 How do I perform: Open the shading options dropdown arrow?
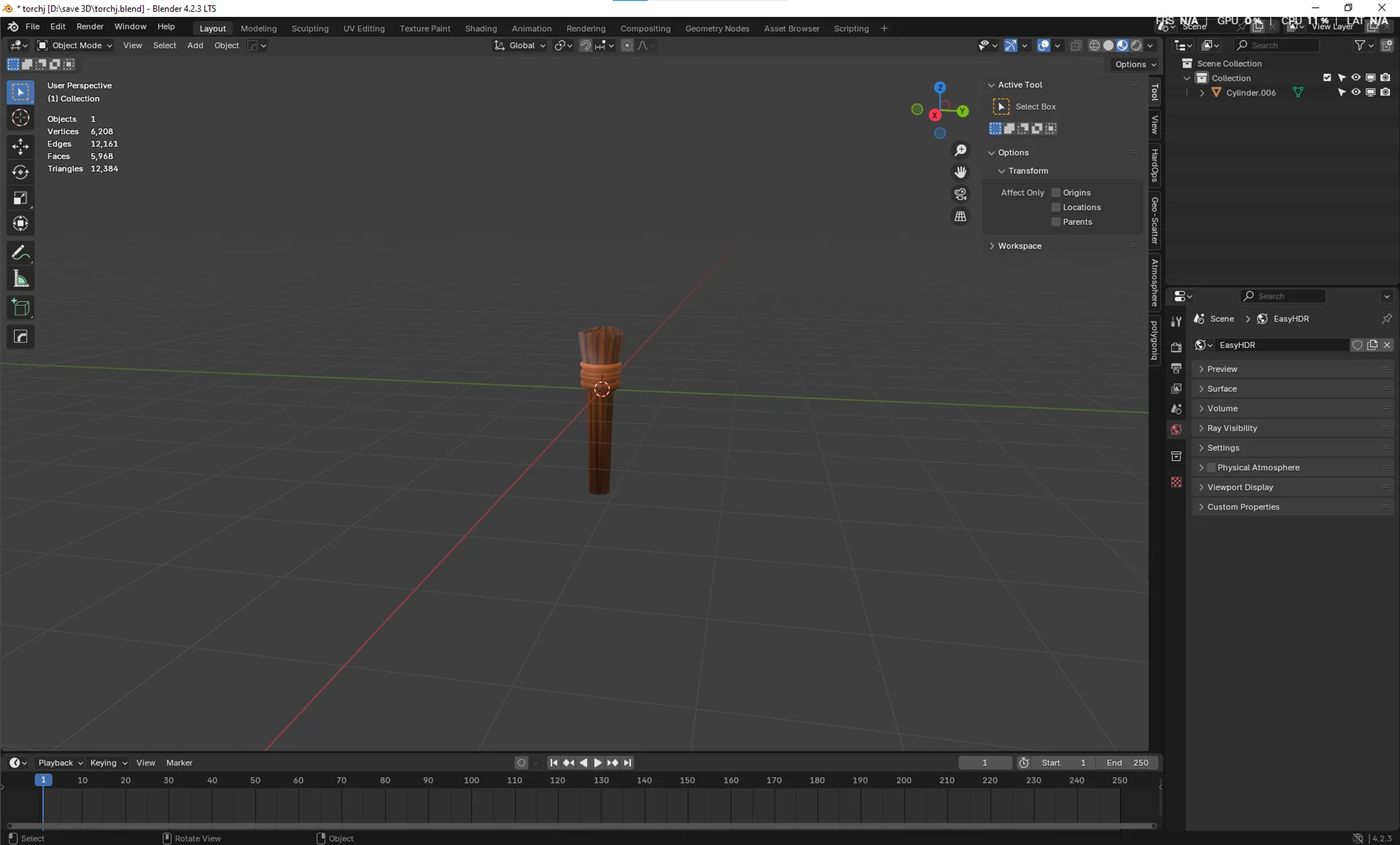1151,45
